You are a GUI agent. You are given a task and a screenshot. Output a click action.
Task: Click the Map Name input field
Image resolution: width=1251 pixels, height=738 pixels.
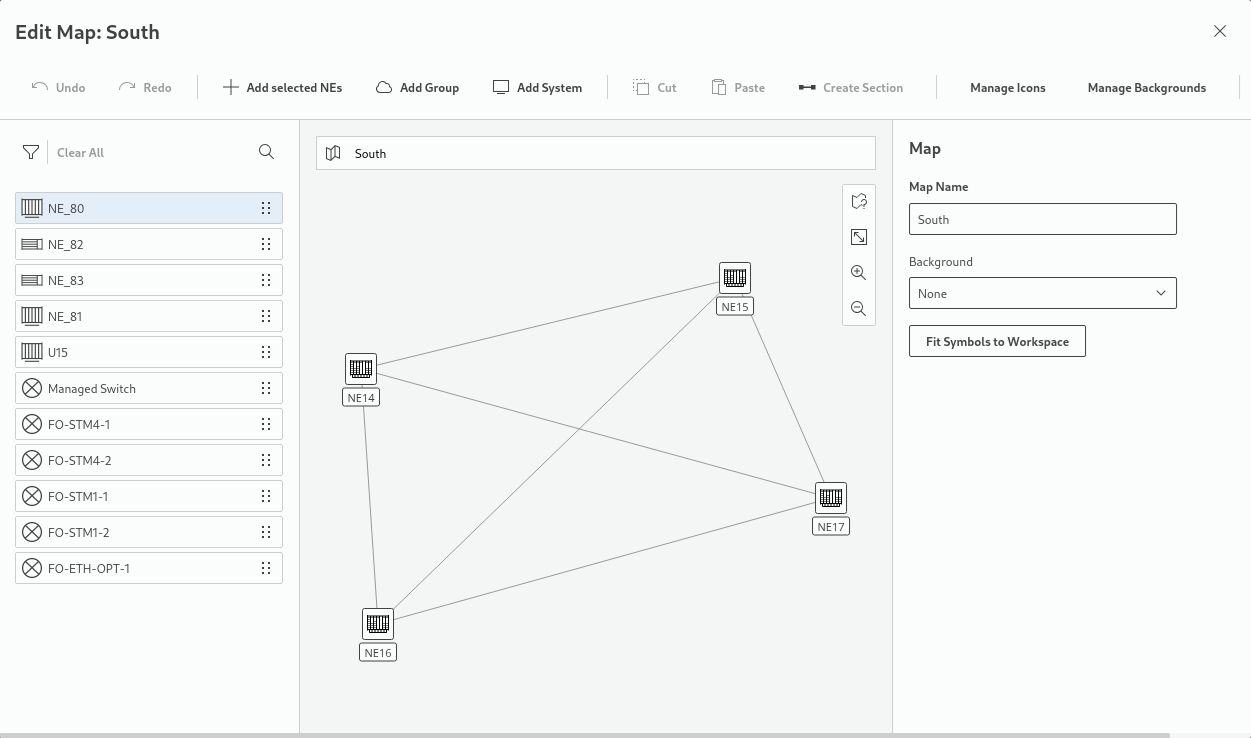[1042, 219]
